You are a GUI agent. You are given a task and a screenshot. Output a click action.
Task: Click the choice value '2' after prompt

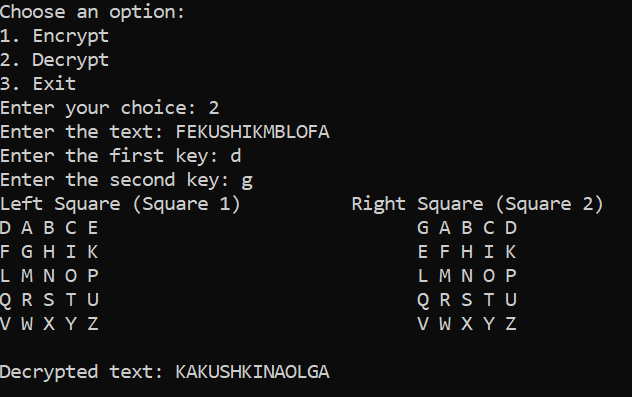[x=214, y=108]
